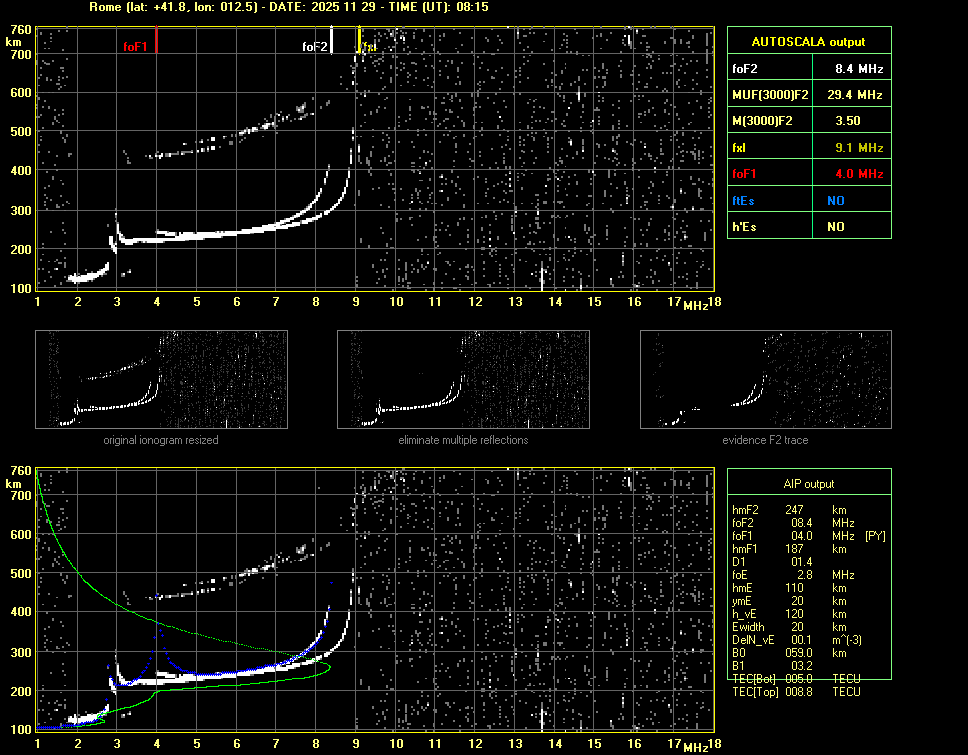
Task: Open the 'eliminate multiple reflections' thumbnail
Action: (463, 378)
